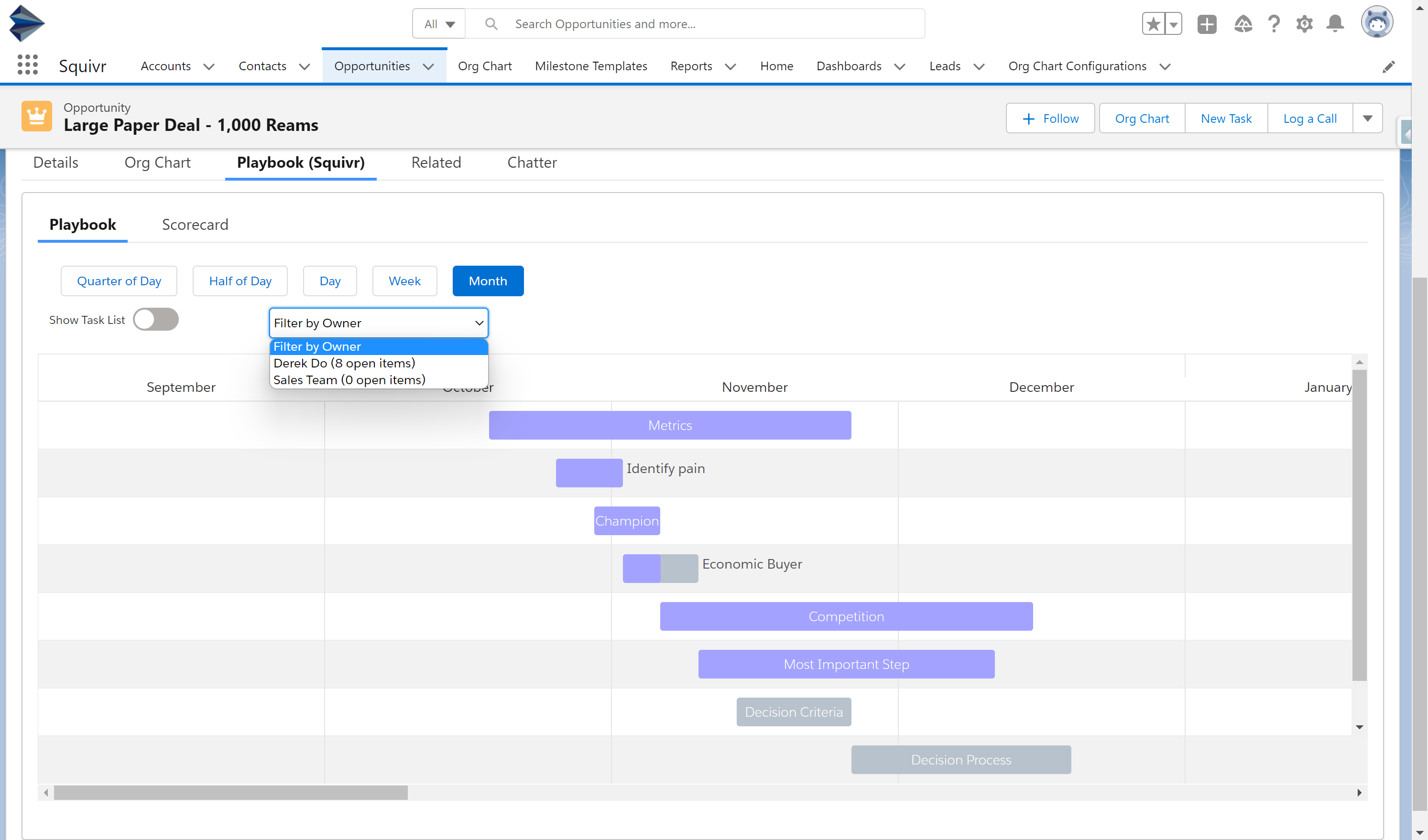Click the Filter by Owner combo box

[x=379, y=323]
